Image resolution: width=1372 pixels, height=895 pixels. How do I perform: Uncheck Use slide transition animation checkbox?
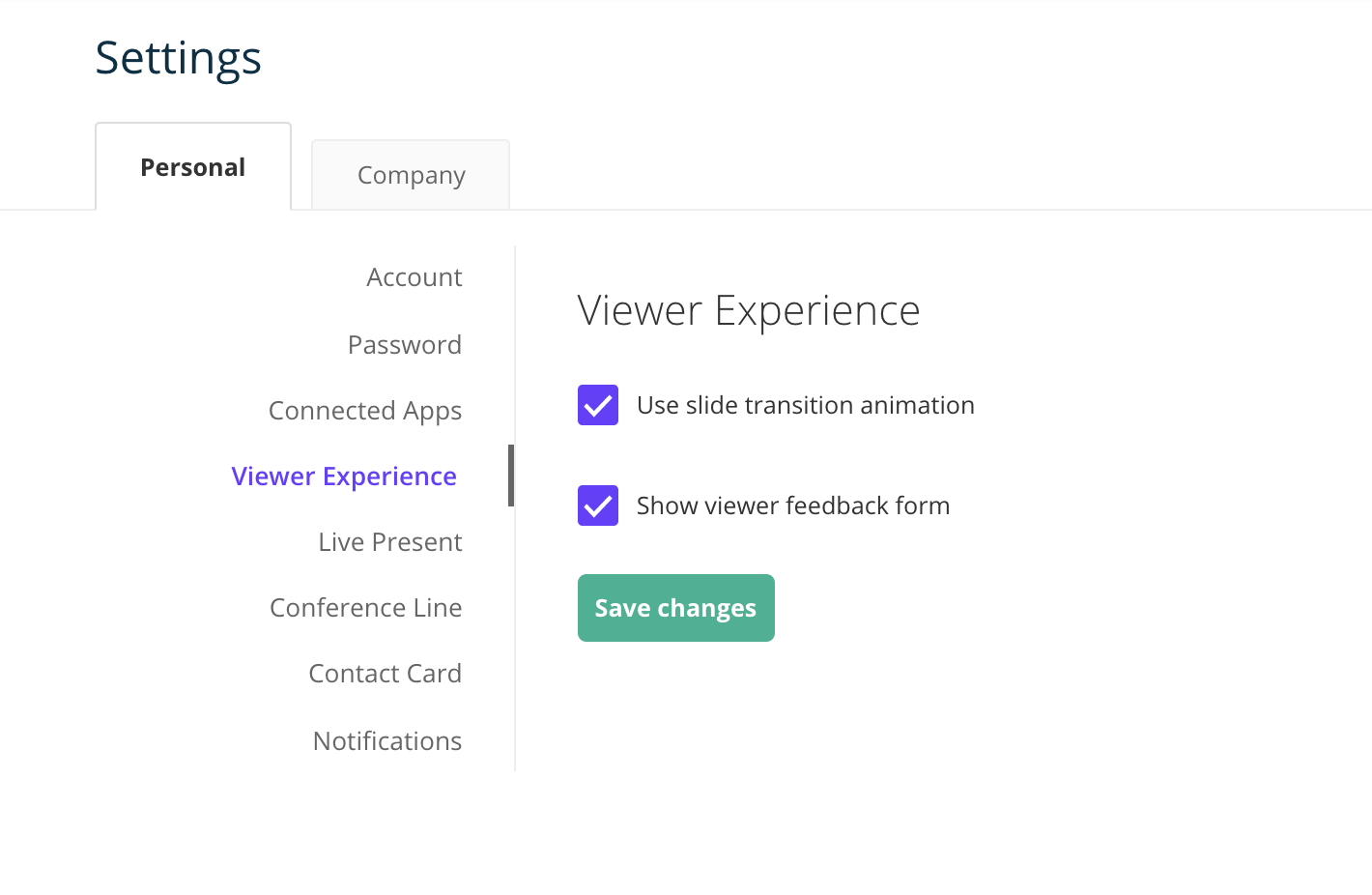pyautogui.click(x=598, y=405)
